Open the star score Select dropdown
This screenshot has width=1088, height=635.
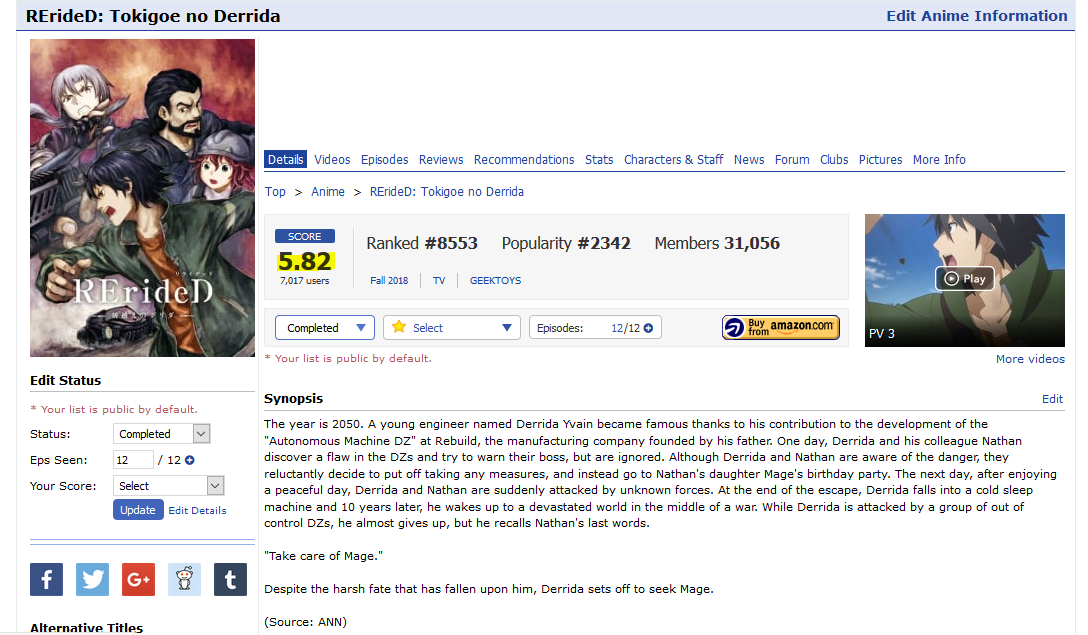pos(452,328)
